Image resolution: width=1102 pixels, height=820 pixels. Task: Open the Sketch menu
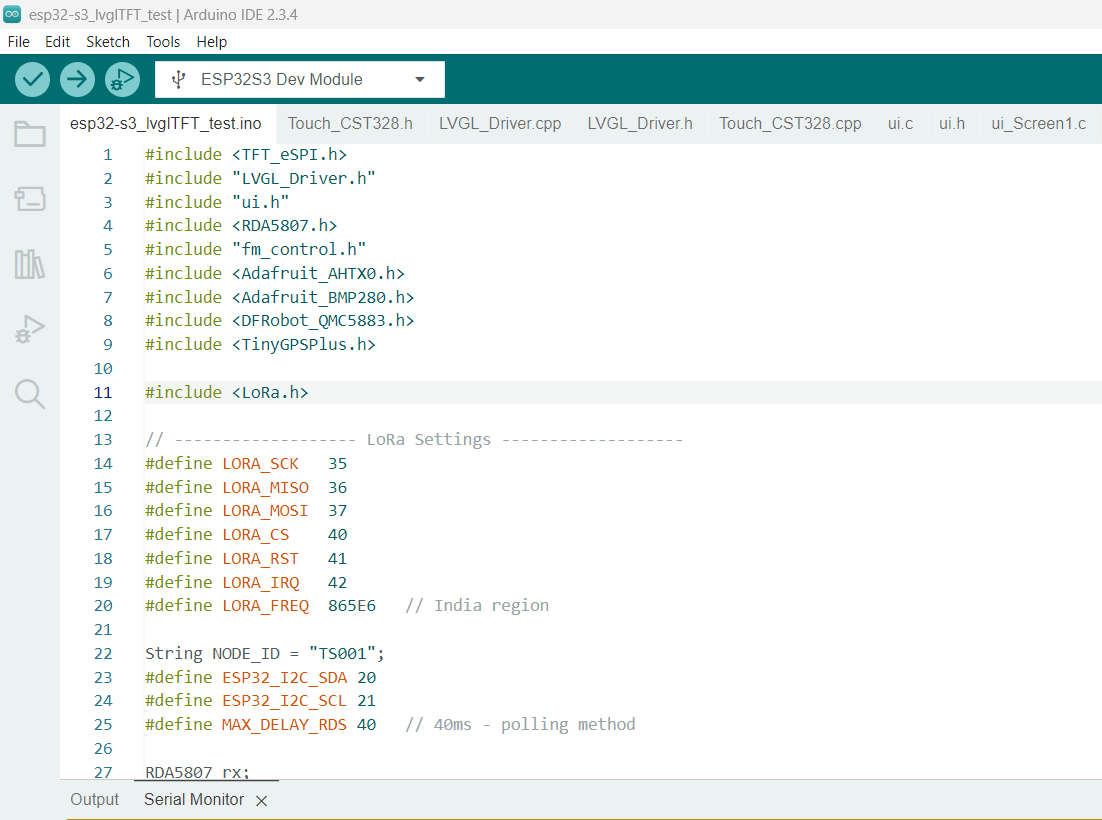[x=108, y=41]
